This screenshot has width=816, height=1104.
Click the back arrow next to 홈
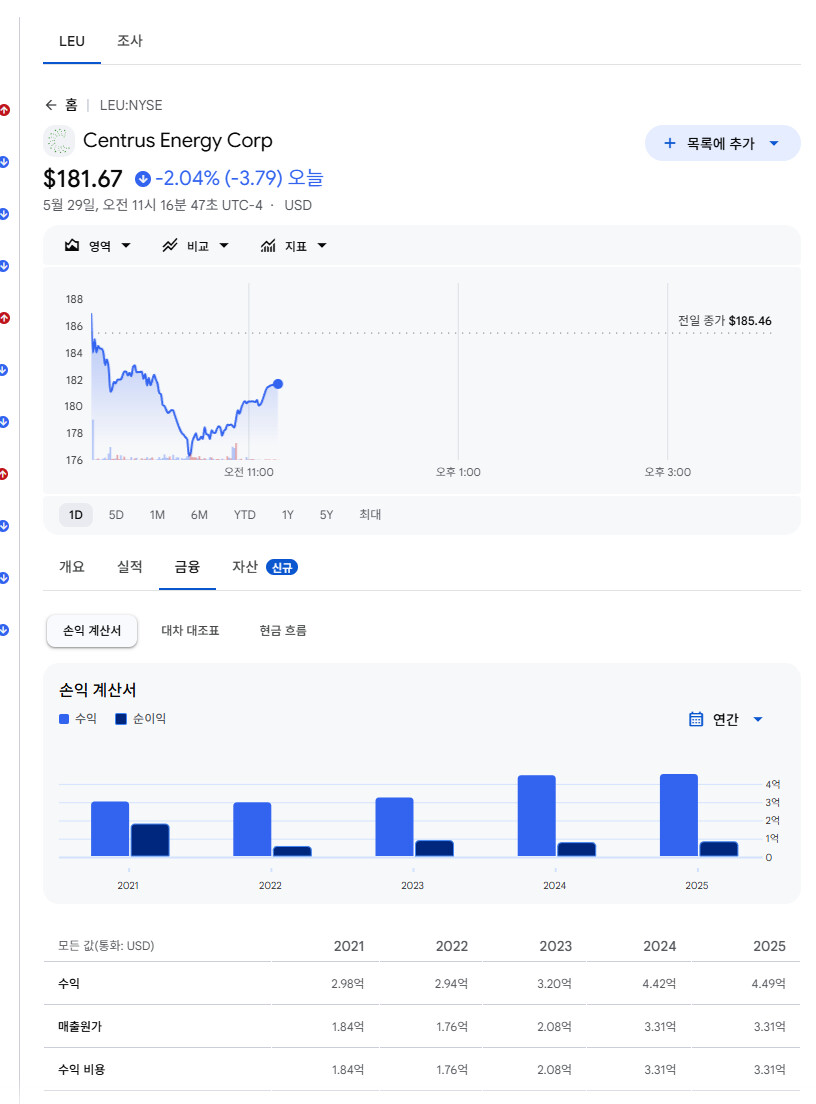pos(51,105)
